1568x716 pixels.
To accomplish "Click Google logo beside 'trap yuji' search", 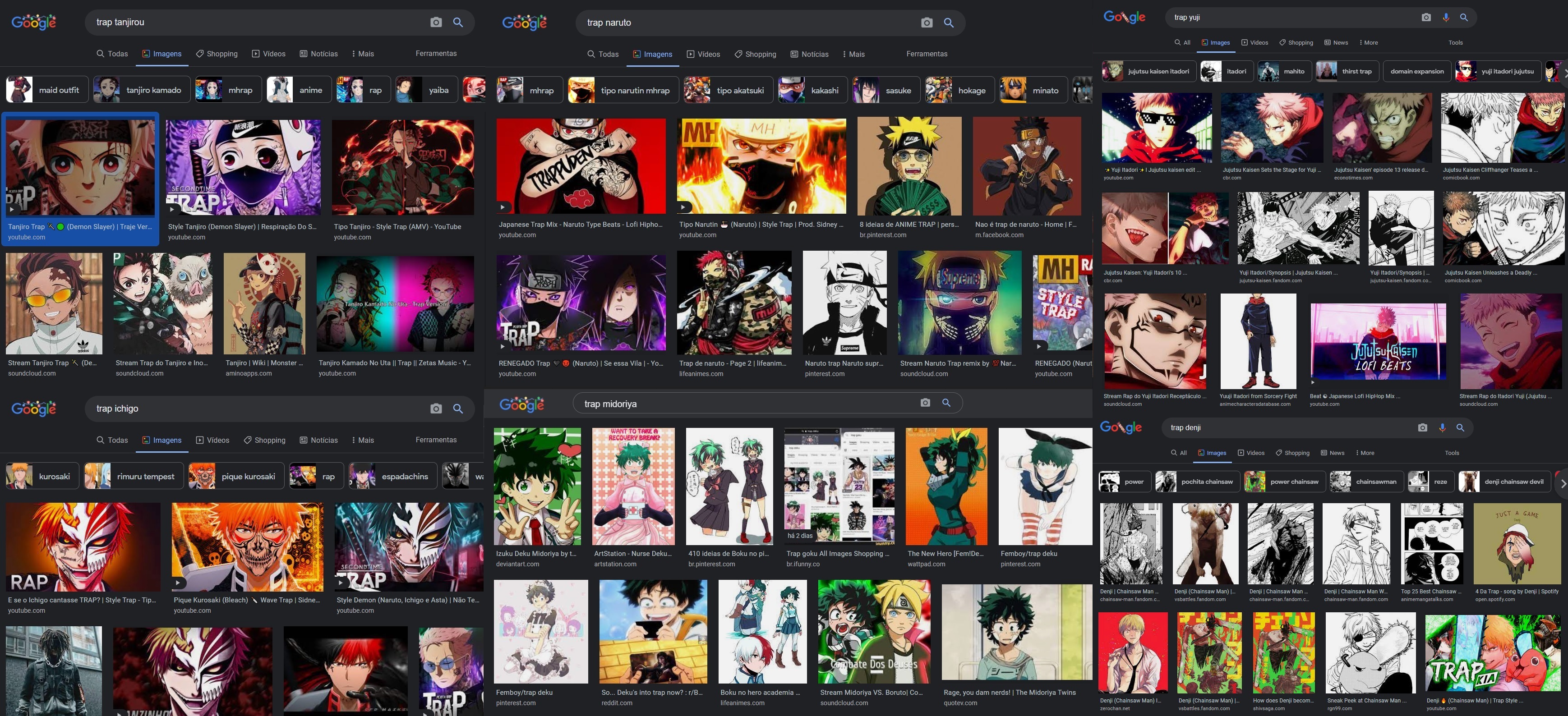I will tap(1124, 17).
